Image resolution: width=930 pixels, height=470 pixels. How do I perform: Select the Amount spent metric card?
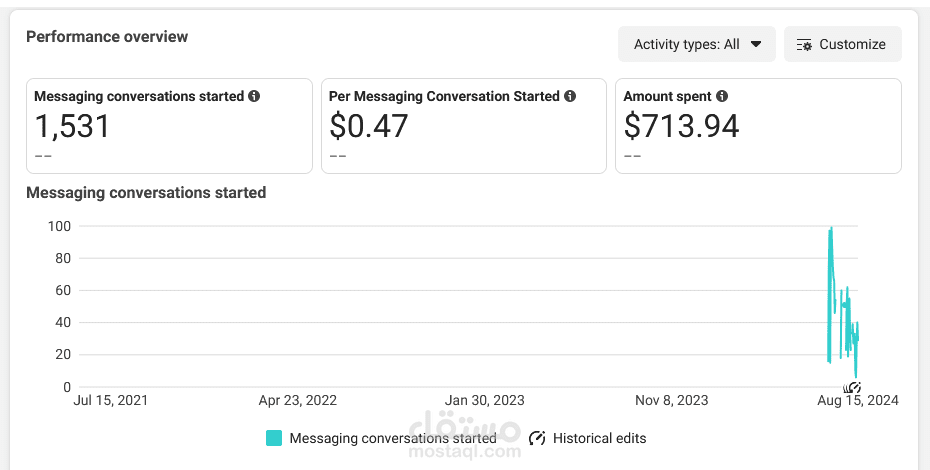coord(759,126)
